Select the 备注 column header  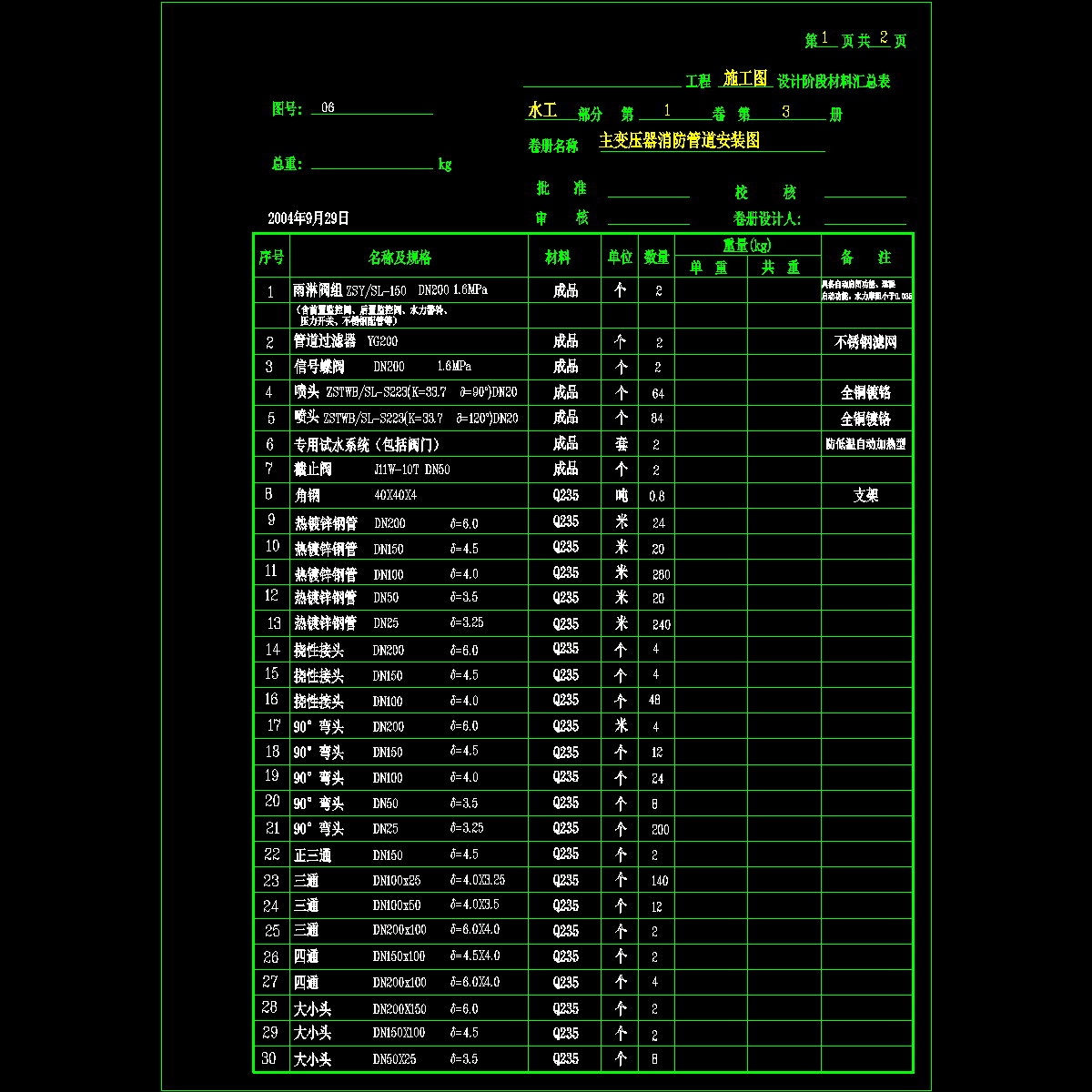click(865, 258)
